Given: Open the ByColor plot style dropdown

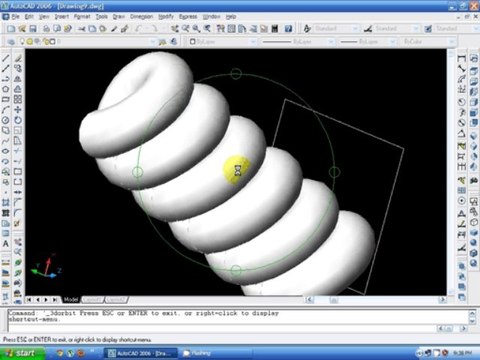Looking at the screenshot, I should 452,42.
